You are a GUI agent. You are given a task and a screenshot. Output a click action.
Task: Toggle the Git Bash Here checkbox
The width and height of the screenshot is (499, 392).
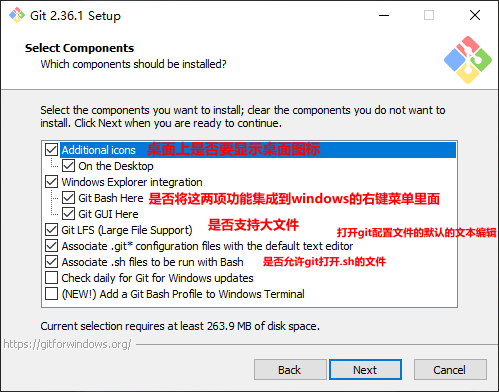[x=68, y=198]
